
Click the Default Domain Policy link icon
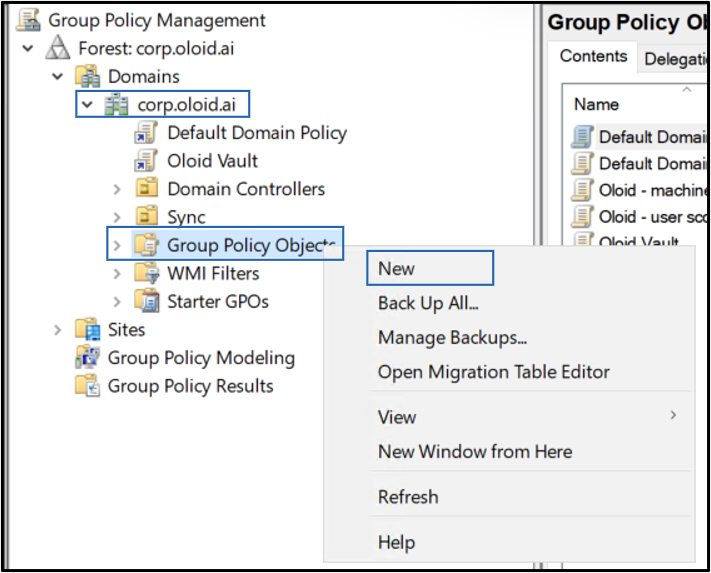[x=146, y=133]
